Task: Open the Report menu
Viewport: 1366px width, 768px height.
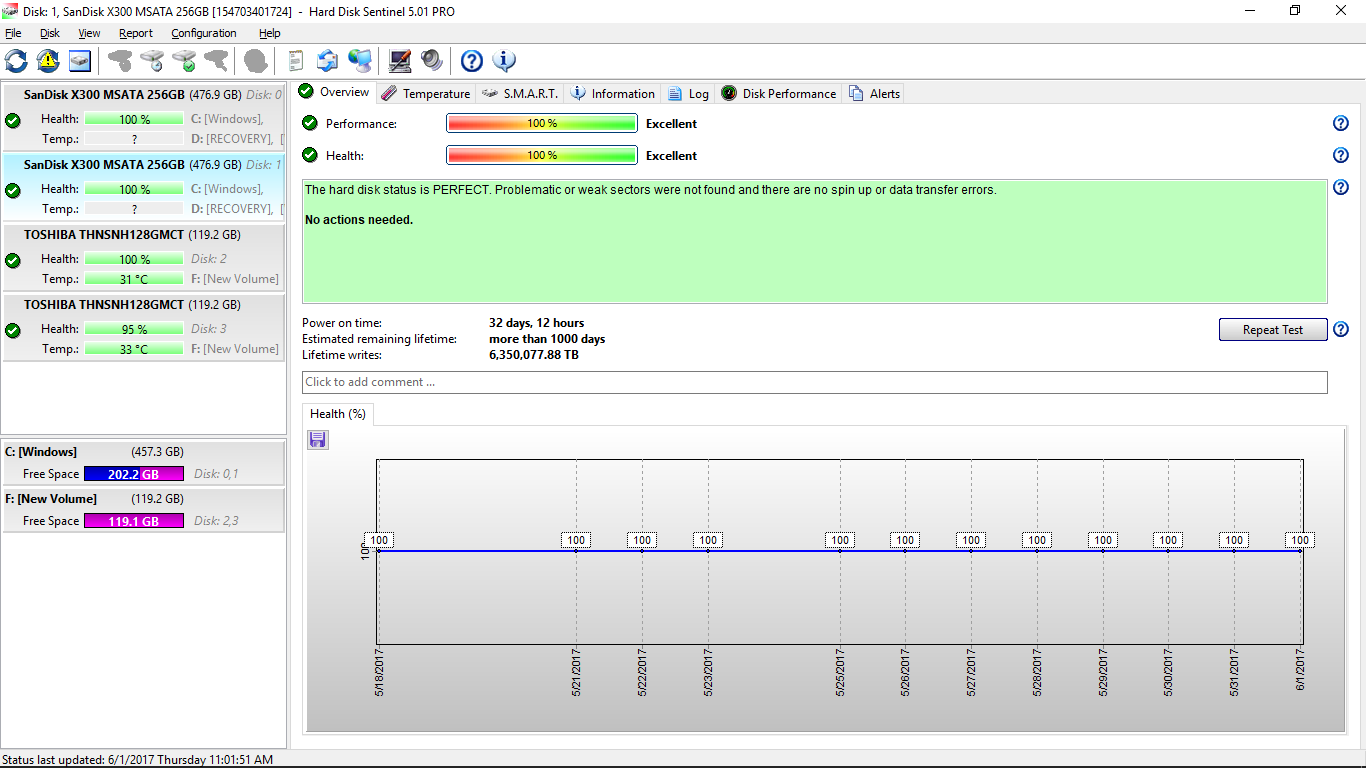Action: pos(136,33)
